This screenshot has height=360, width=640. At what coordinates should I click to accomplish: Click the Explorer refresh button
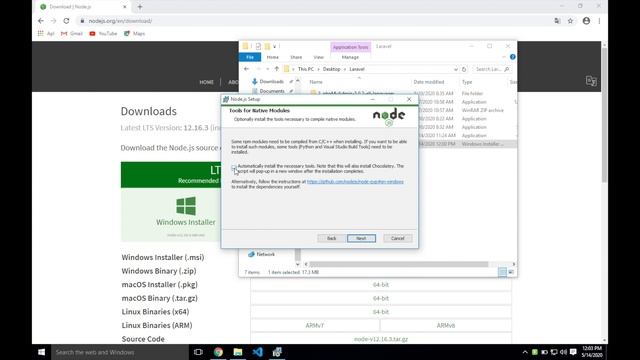pos(464,69)
